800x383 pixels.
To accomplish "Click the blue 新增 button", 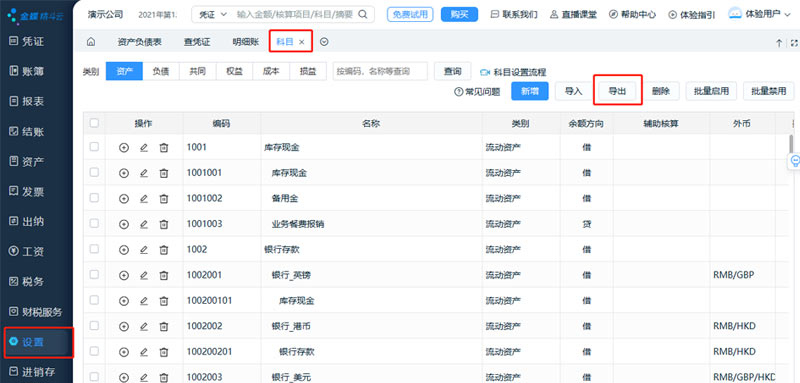I will pos(530,91).
